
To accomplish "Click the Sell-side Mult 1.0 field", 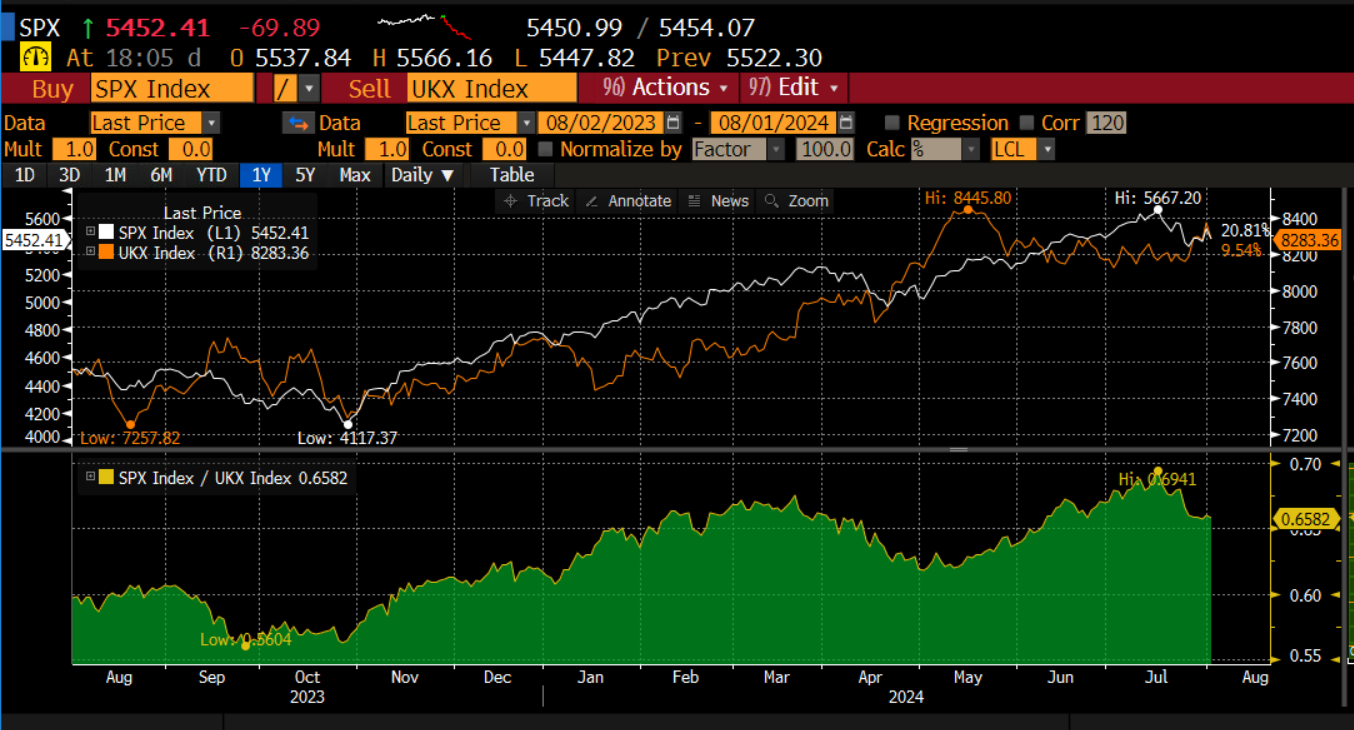I will [x=387, y=149].
